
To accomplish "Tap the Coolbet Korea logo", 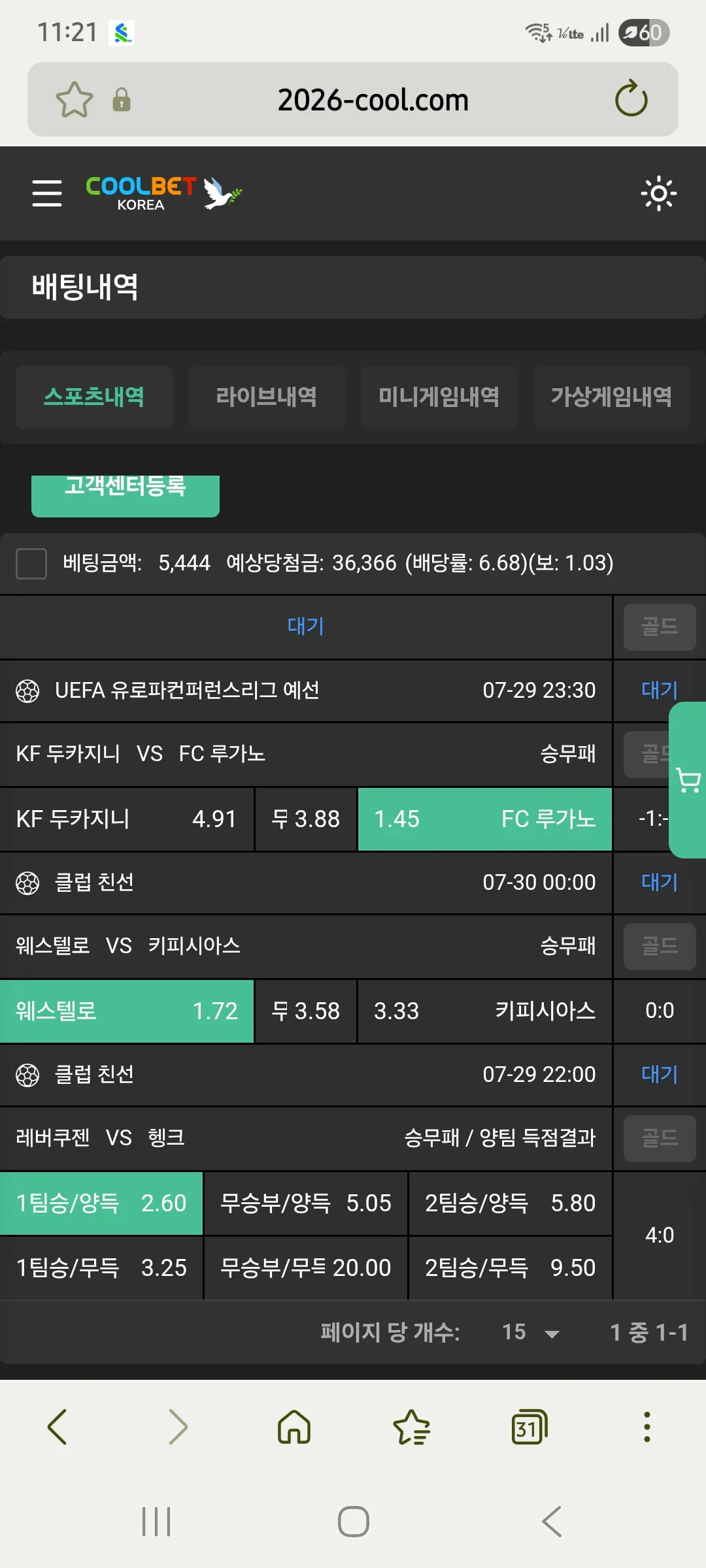I will click(163, 193).
